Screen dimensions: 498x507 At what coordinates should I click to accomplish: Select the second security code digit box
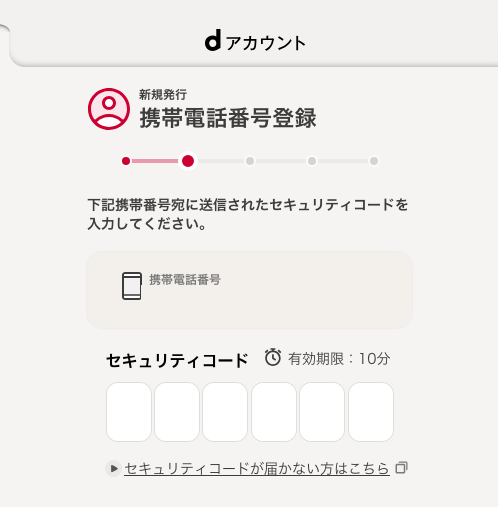pos(177,412)
